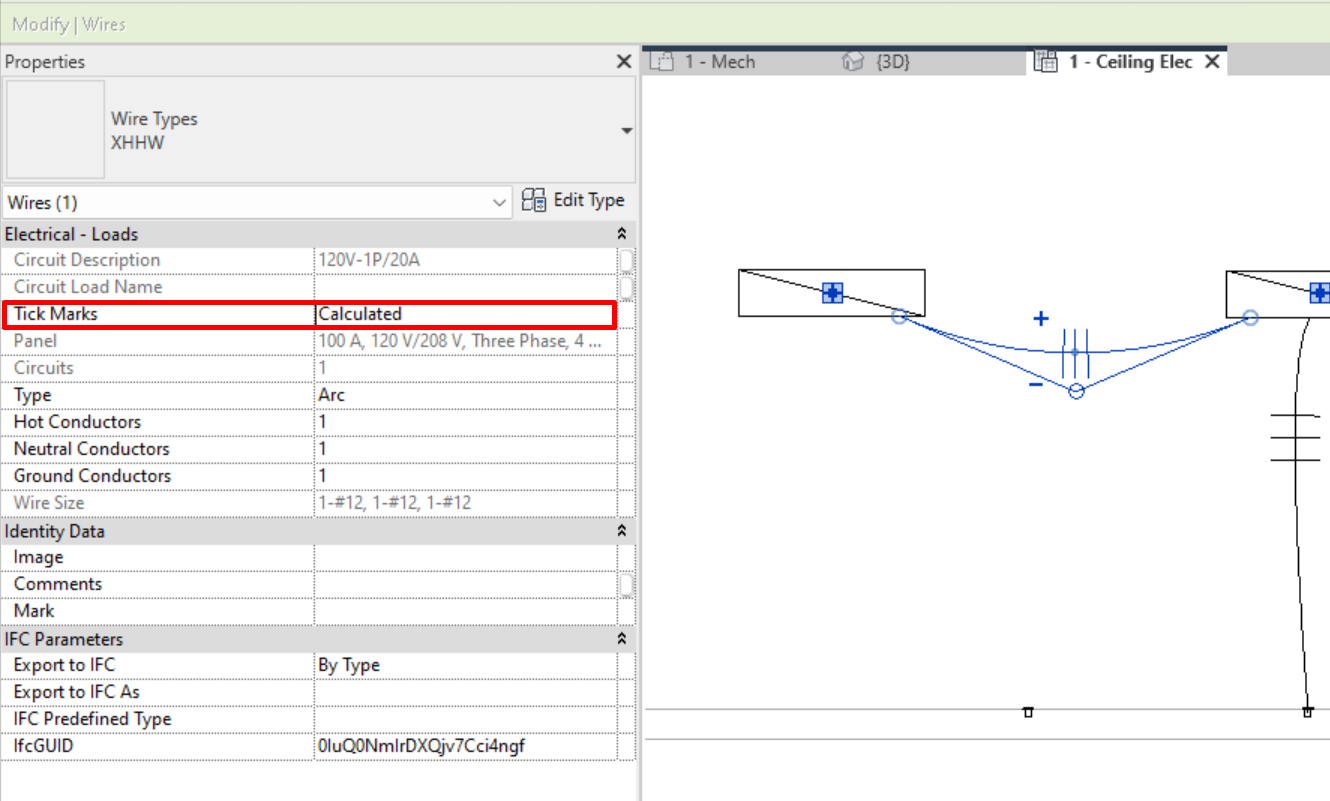Collapse the Identity Data section
Image resolution: width=1330 pixels, height=801 pixels.
[623, 531]
